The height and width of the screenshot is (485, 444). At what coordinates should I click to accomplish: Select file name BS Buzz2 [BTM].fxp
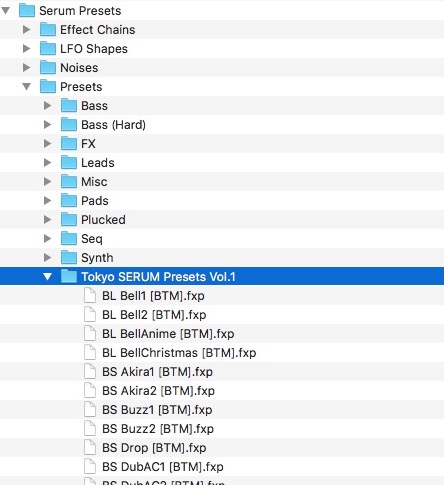[158, 429]
